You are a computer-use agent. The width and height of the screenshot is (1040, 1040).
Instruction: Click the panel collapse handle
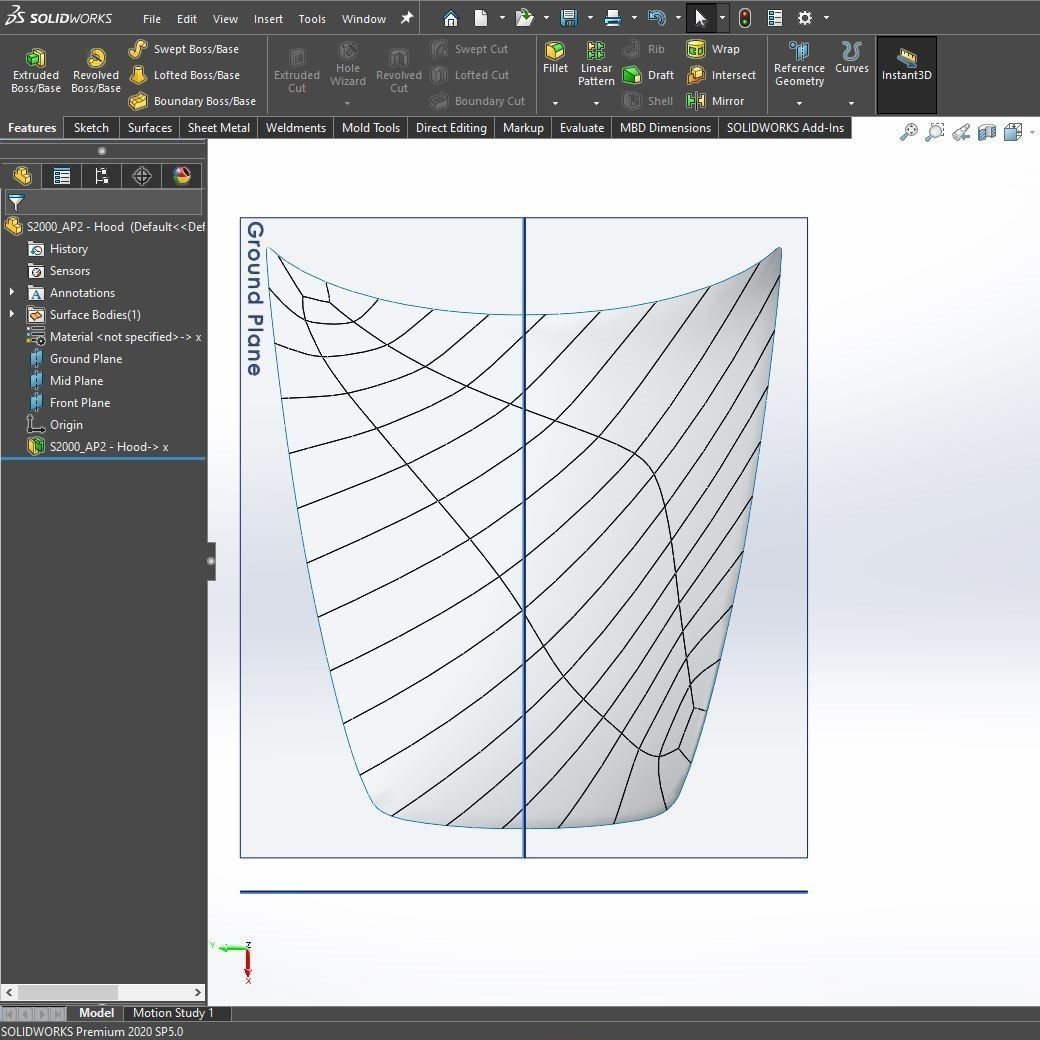(x=211, y=561)
